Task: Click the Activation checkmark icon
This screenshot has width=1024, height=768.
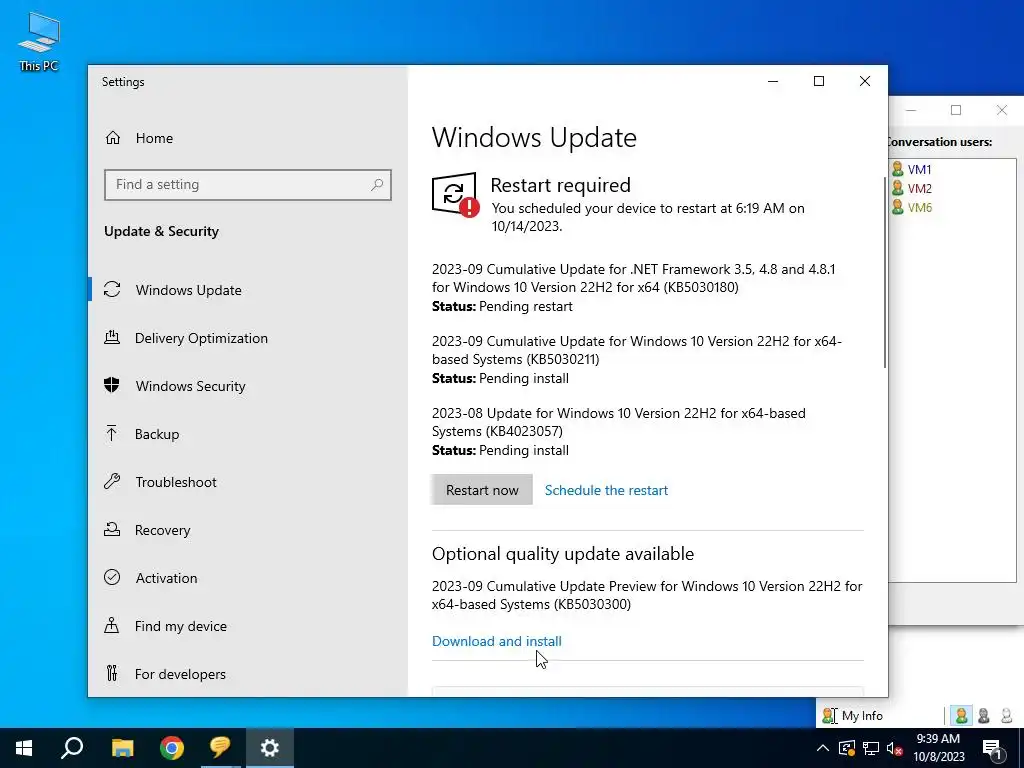Action: tap(112, 577)
